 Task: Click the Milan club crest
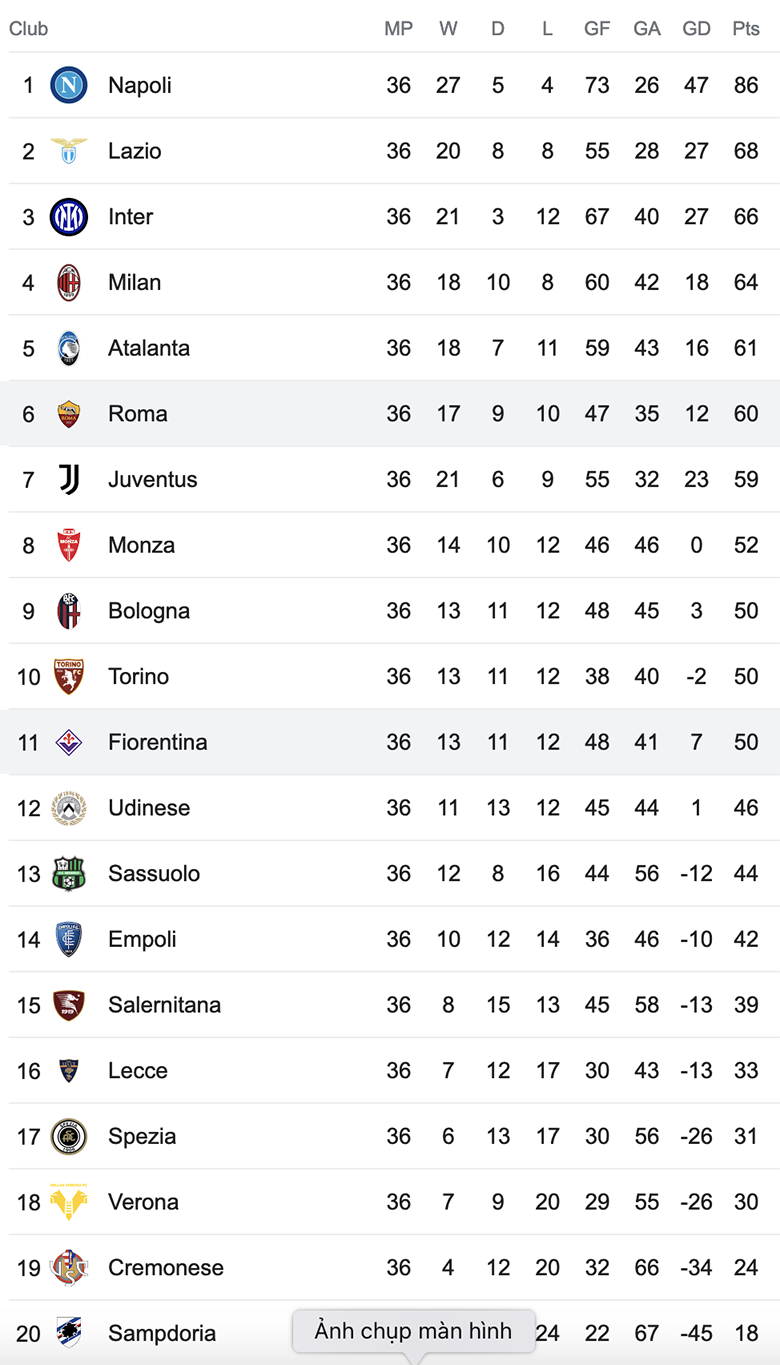click(x=69, y=283)
